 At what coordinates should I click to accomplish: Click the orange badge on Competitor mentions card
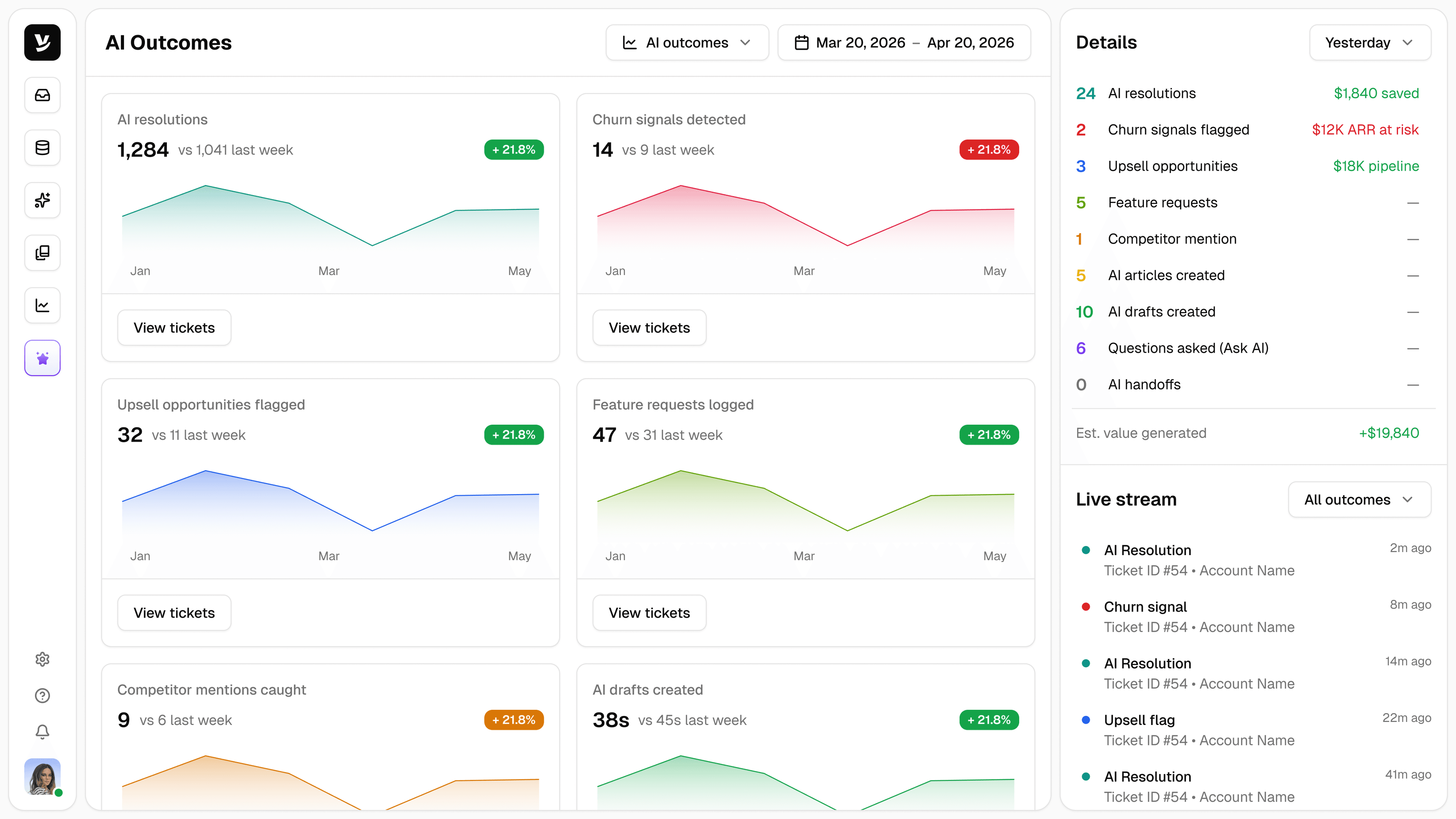514,720
